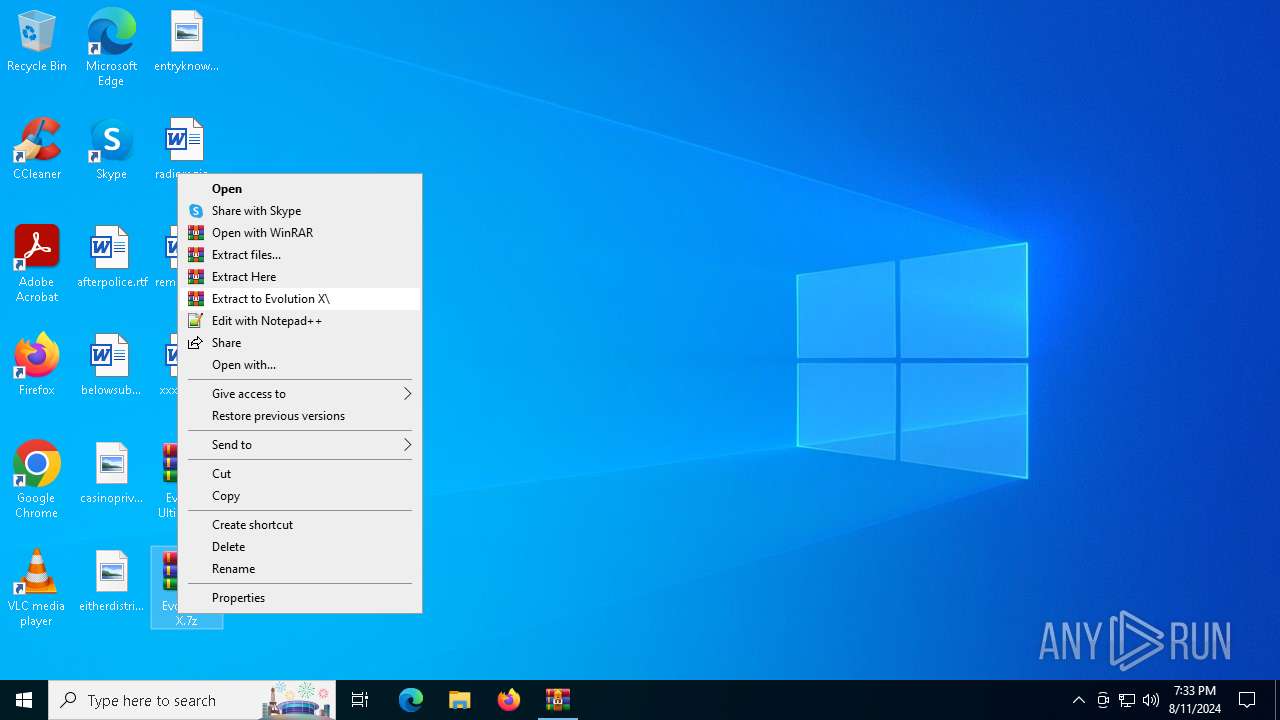Open the network status tray icon
Screen dimensions: 1280x720
1127,700
